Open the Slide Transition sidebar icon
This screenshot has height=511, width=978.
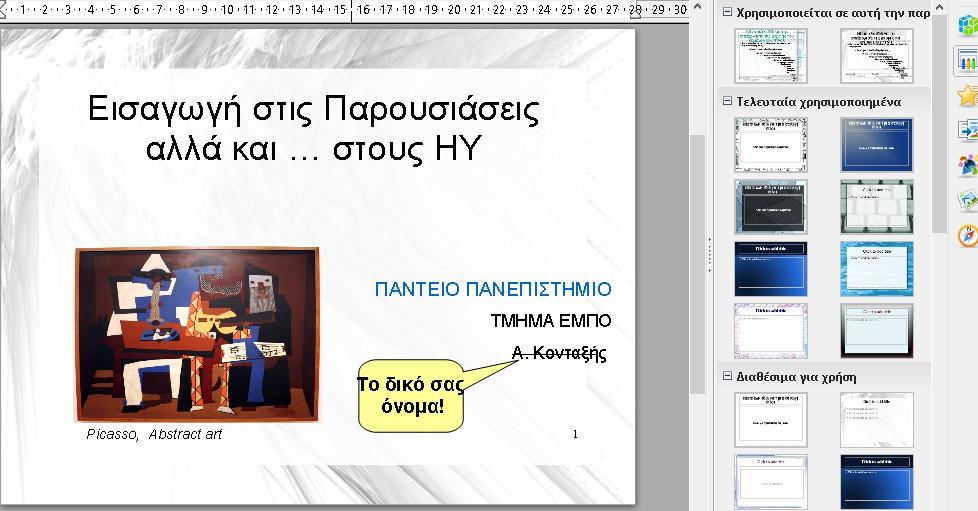point(968,130)
